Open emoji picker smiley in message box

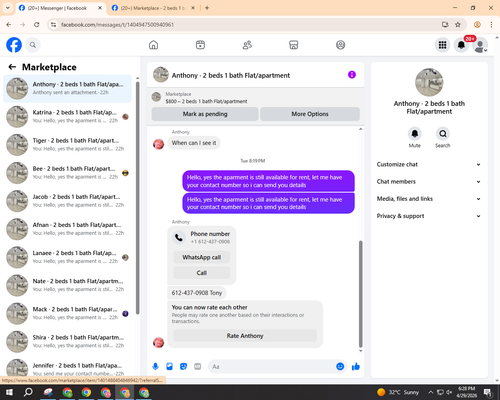pos(340,367)
